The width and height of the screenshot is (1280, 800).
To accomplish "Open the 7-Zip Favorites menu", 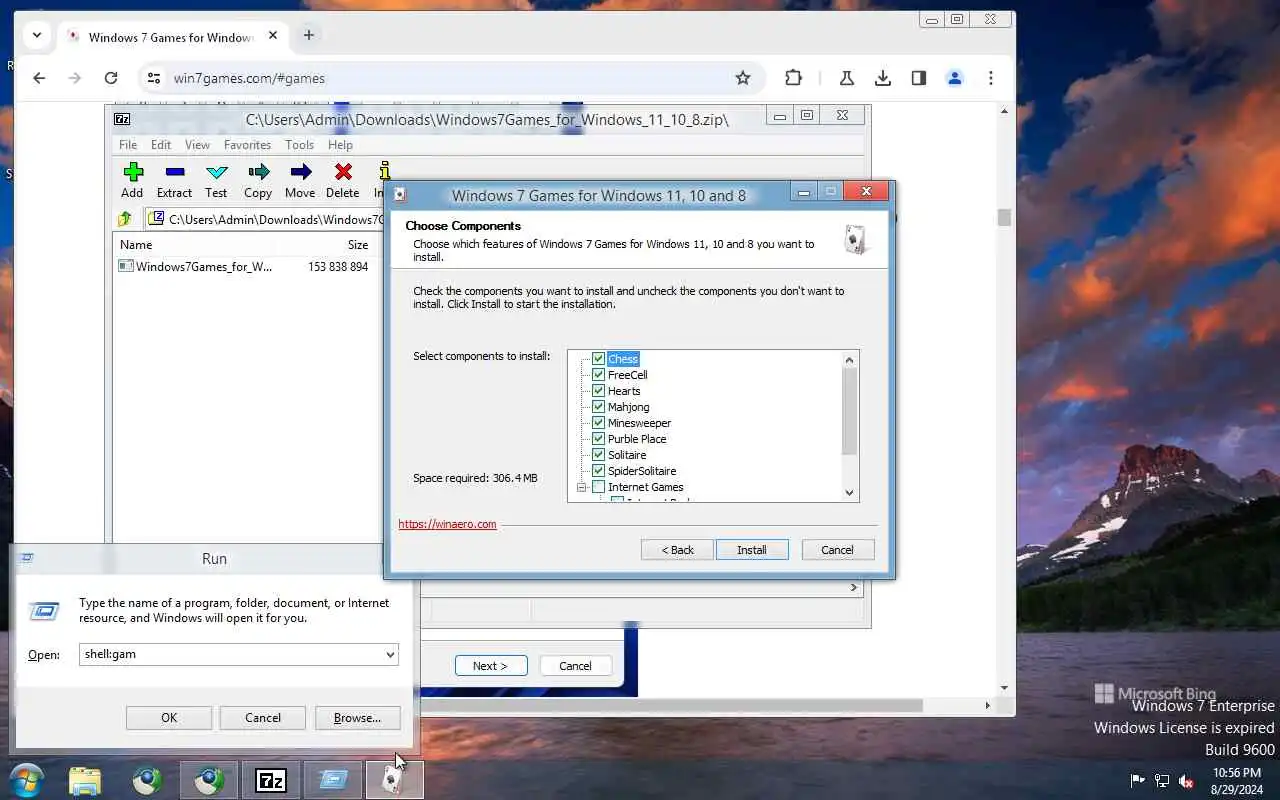I will click(247, 145).
